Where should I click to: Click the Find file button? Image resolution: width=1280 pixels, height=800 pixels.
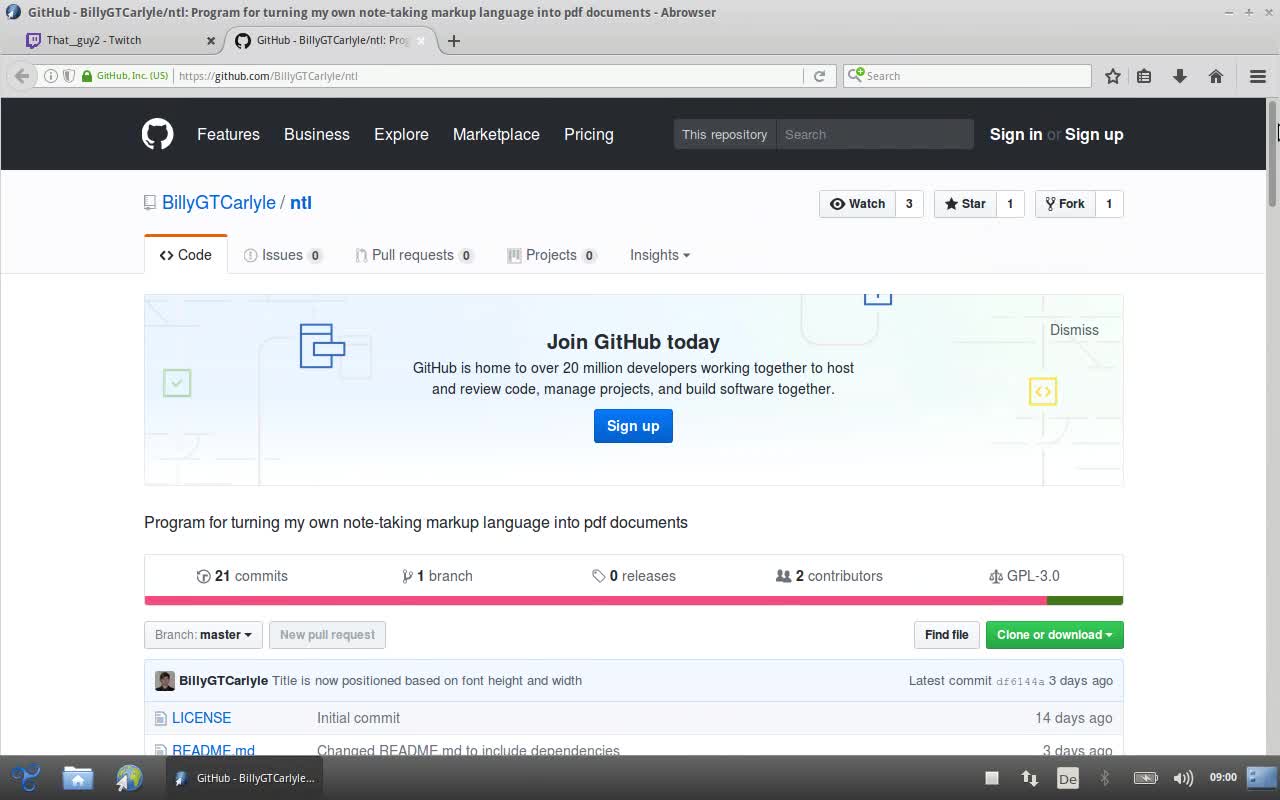946,635
